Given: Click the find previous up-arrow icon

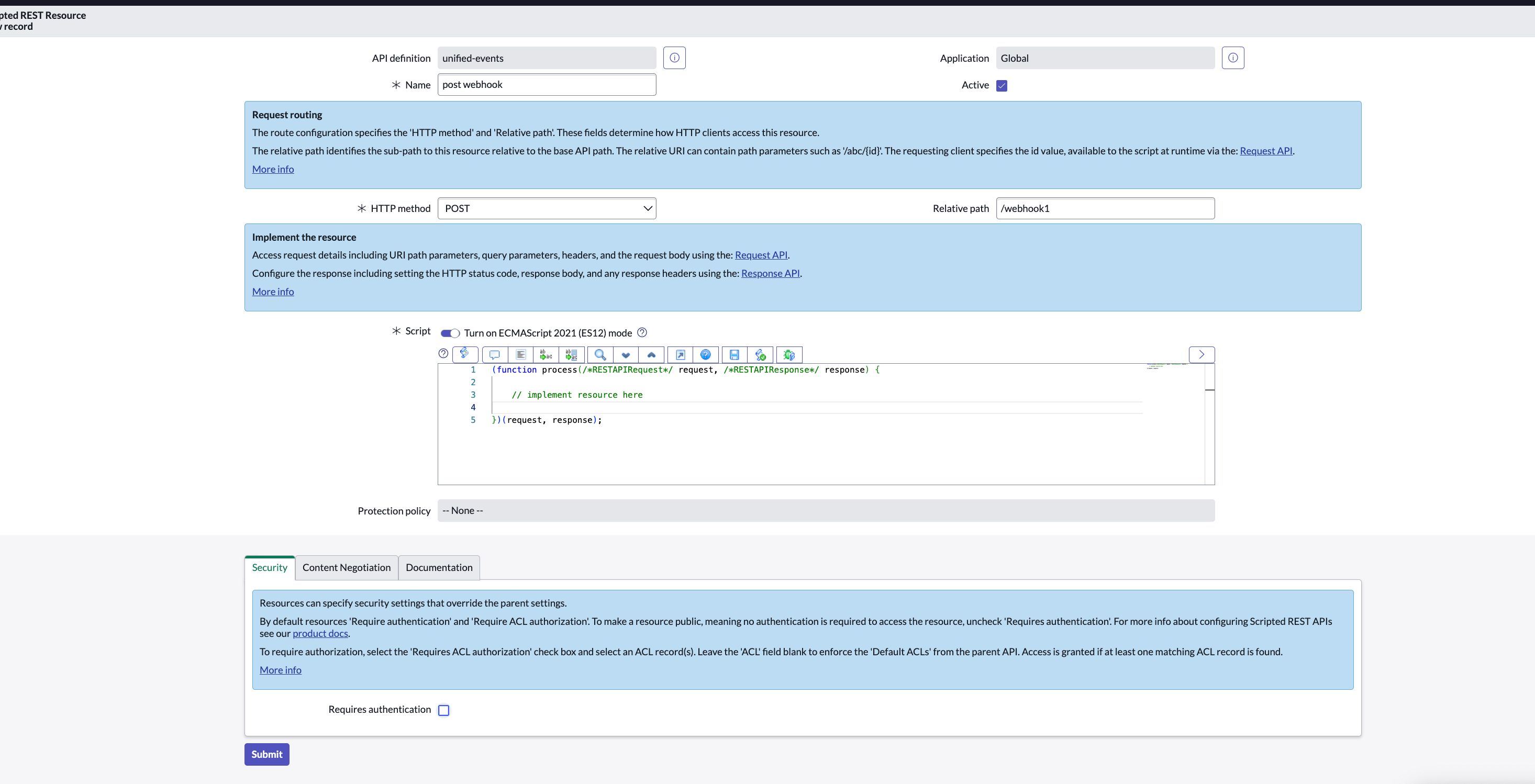Looking at the screenshot, I should click(651, 355).
